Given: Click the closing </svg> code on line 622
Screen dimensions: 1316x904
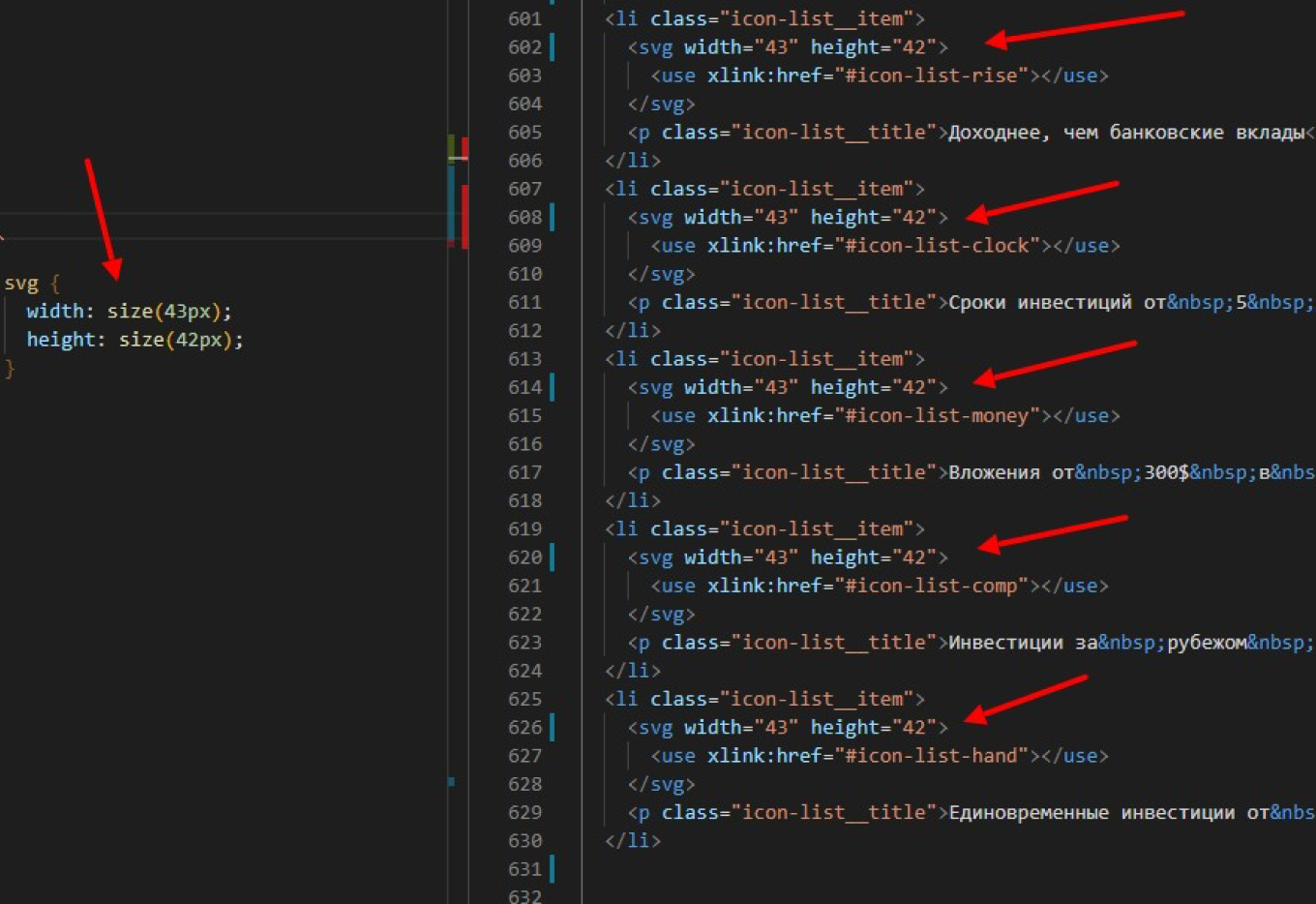Looking at the screenshot, I should click(x=661, y=614).
